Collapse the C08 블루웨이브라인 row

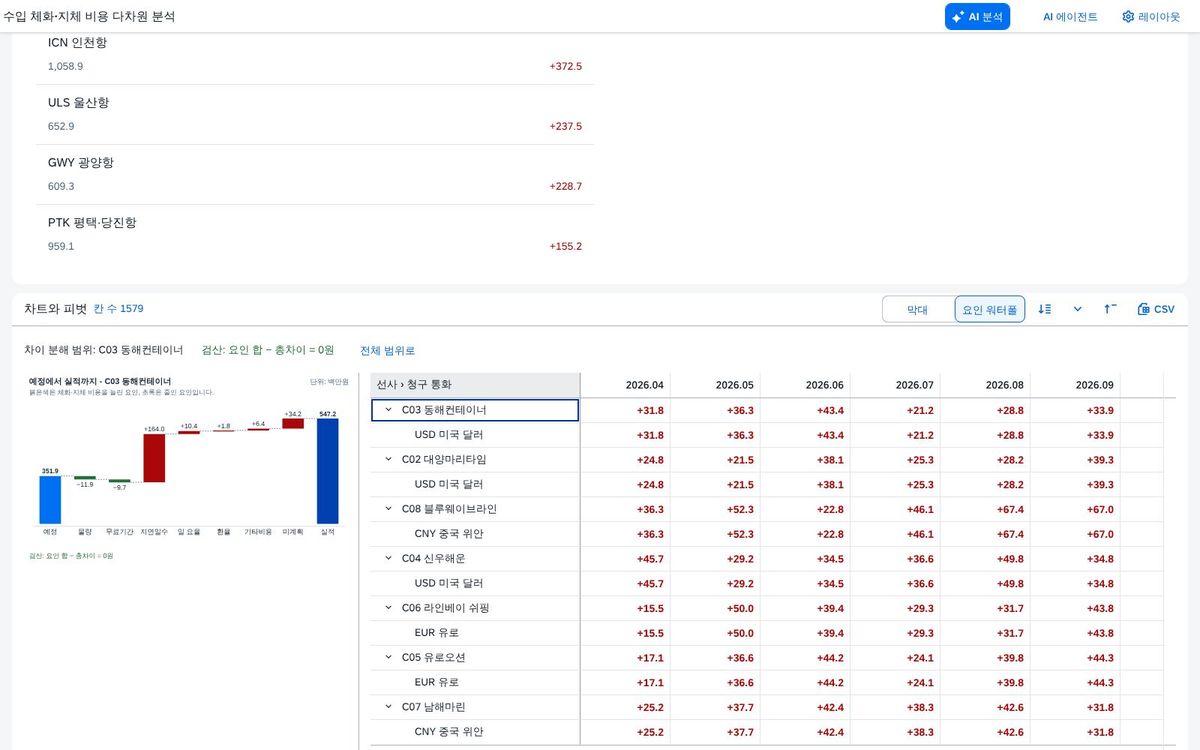pyautogui.click(x=388, y=509)
